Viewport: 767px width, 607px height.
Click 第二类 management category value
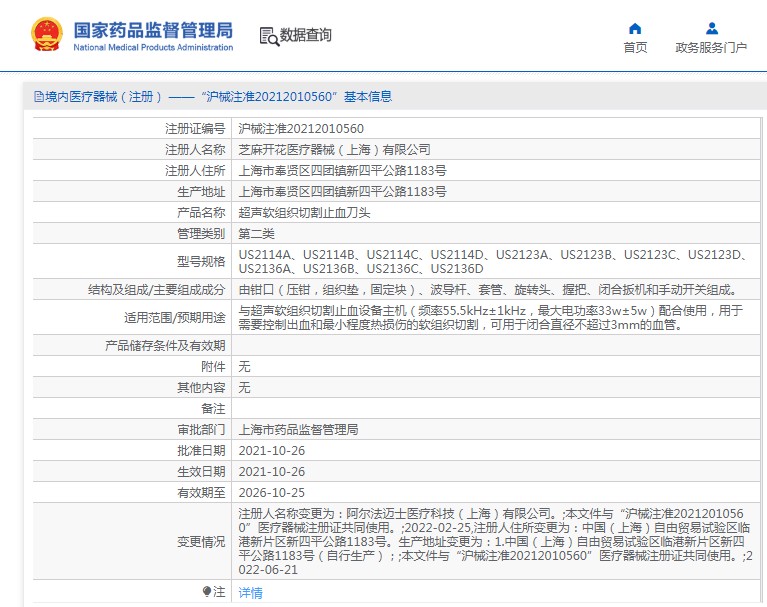coord(256,234)
